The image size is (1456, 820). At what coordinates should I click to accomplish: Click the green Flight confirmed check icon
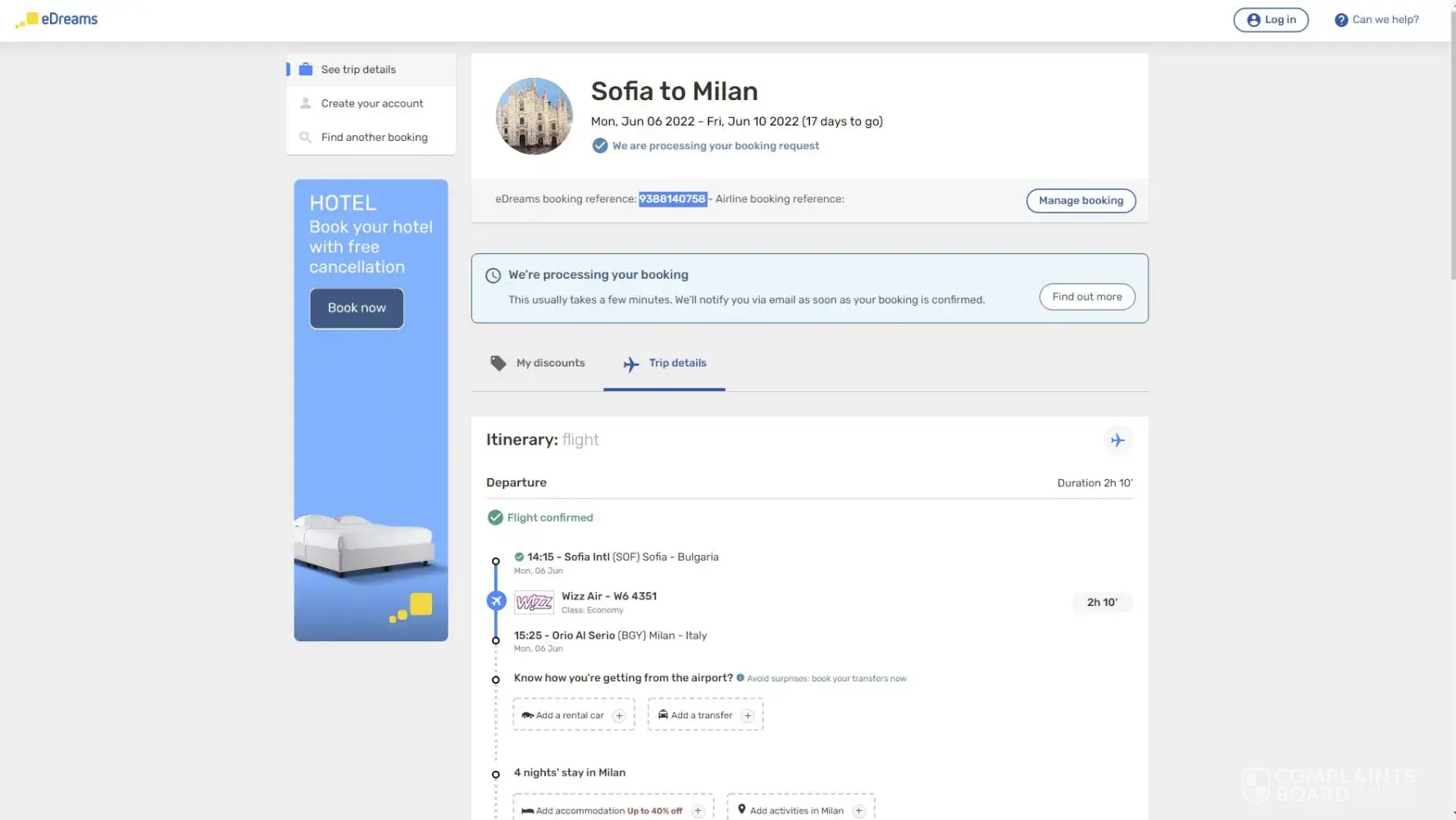pos(495,517)
